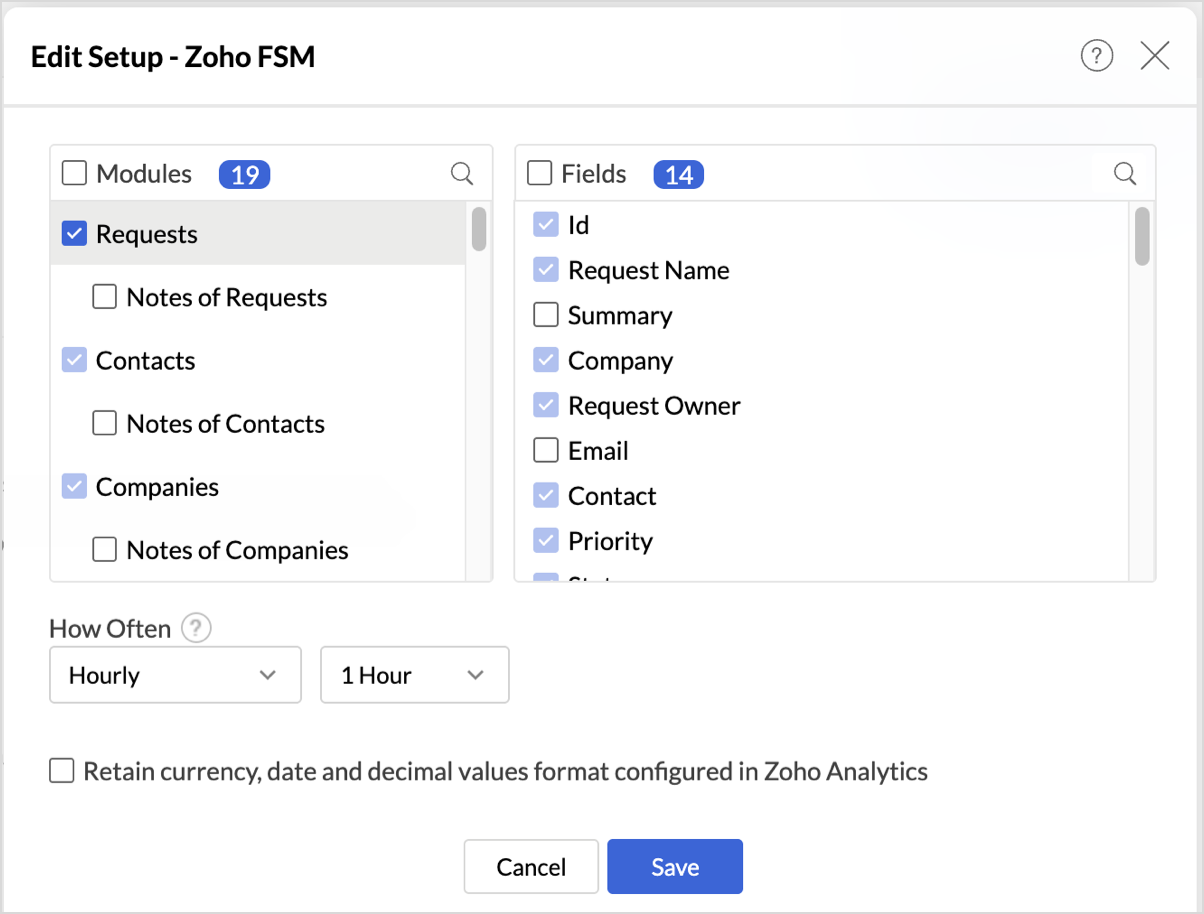Open the 1 Hour interval dropdown
This screenshot has width=1204, height=914.
414,675
